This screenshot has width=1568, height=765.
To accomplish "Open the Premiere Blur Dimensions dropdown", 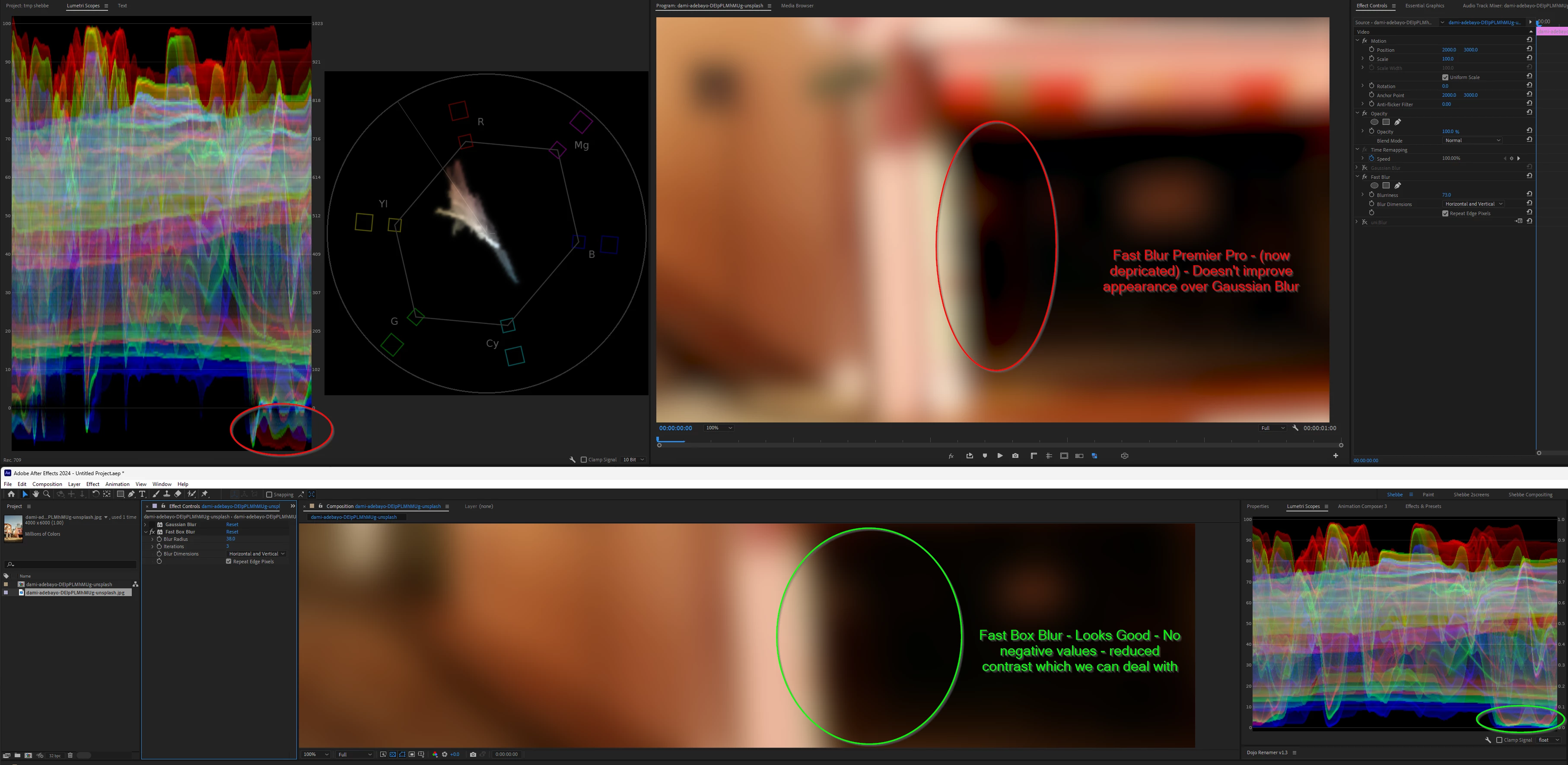I will (x=1473, y=204).
